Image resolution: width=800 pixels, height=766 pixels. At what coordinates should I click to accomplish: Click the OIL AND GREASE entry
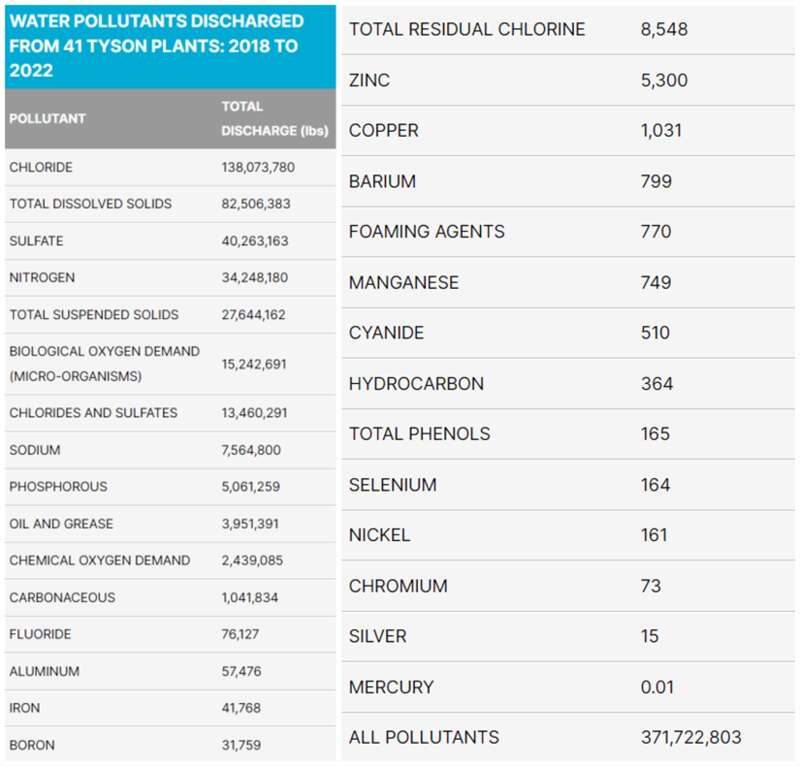tap(61, 524)
